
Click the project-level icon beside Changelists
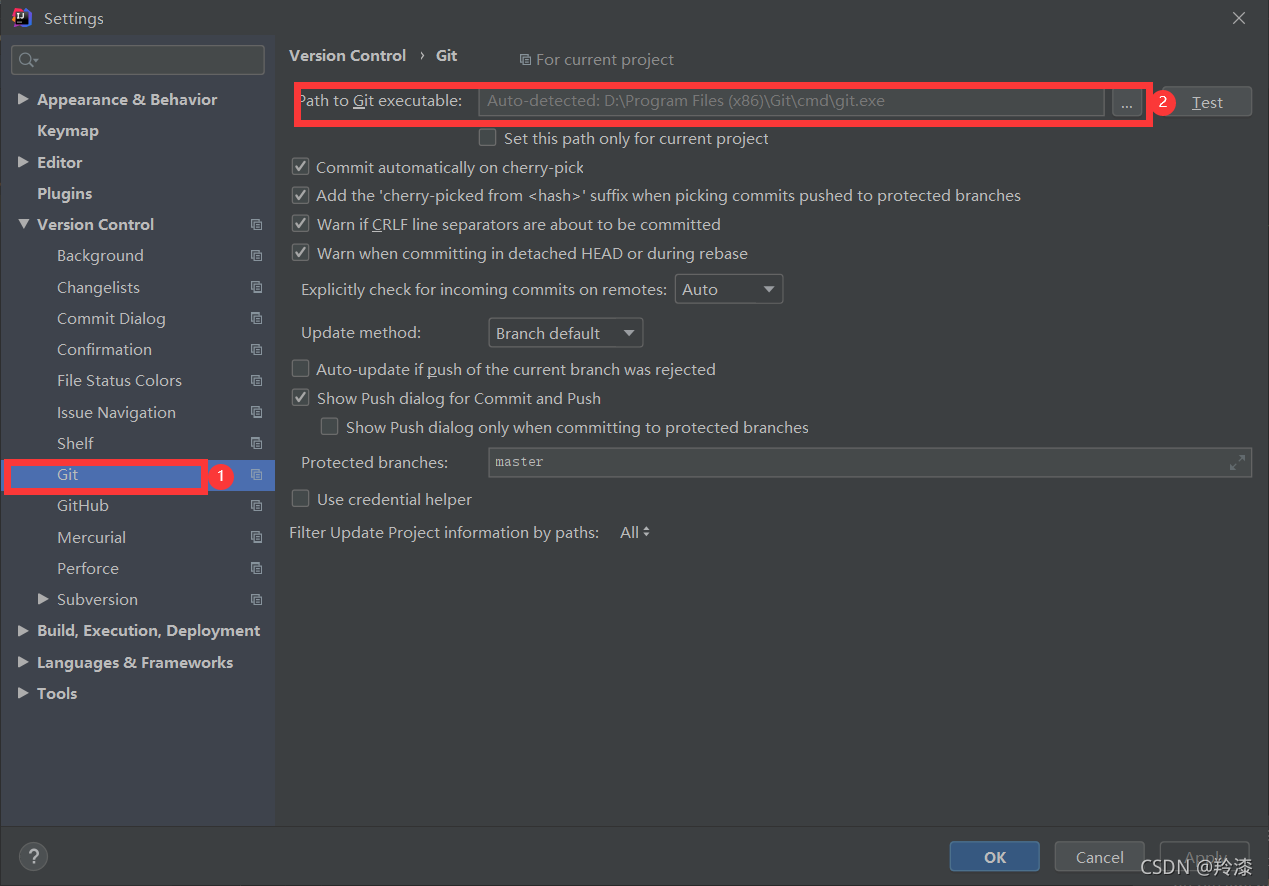tap(256, 287)
